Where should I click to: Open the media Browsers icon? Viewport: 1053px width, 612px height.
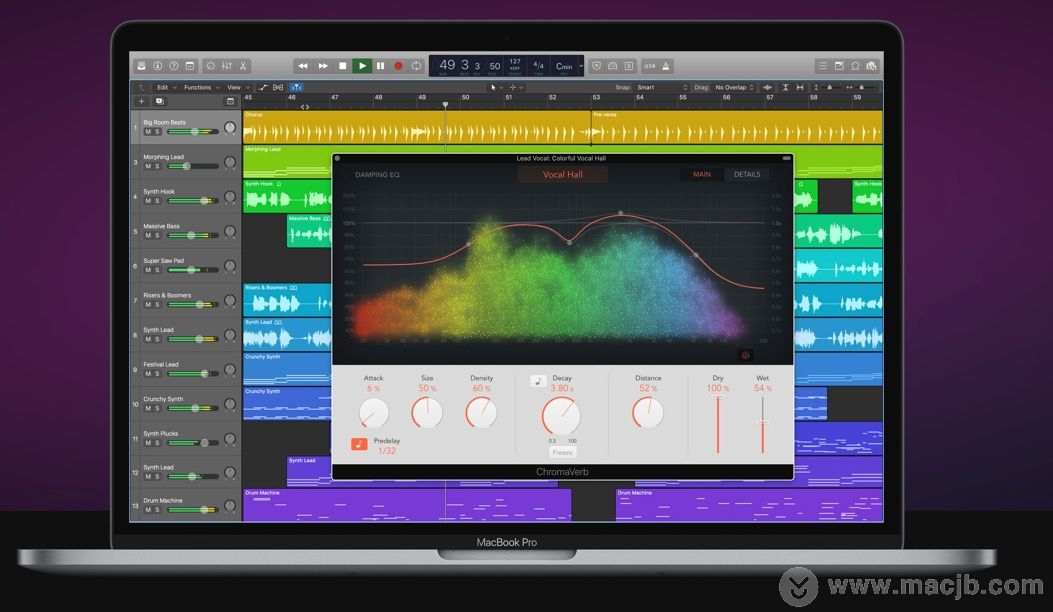tap(872, 66)
